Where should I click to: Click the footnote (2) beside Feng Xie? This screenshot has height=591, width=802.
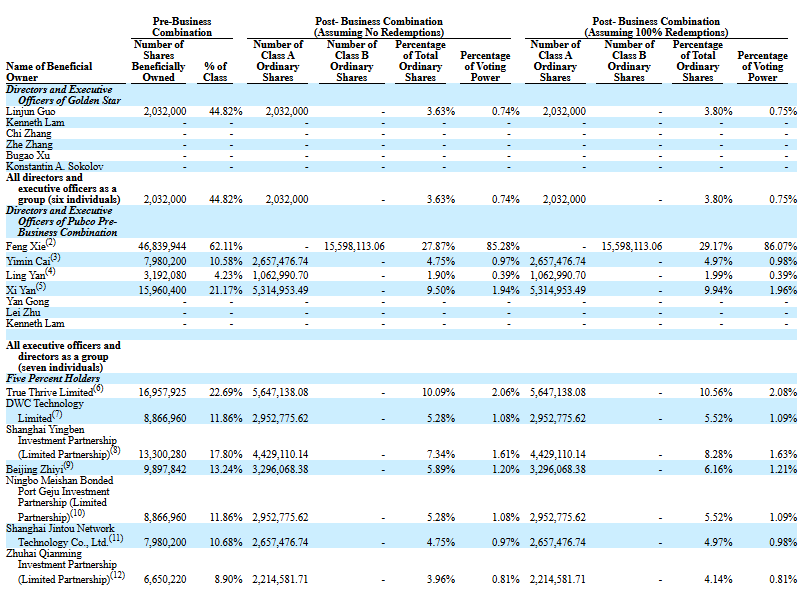click(x=51, y=243)
